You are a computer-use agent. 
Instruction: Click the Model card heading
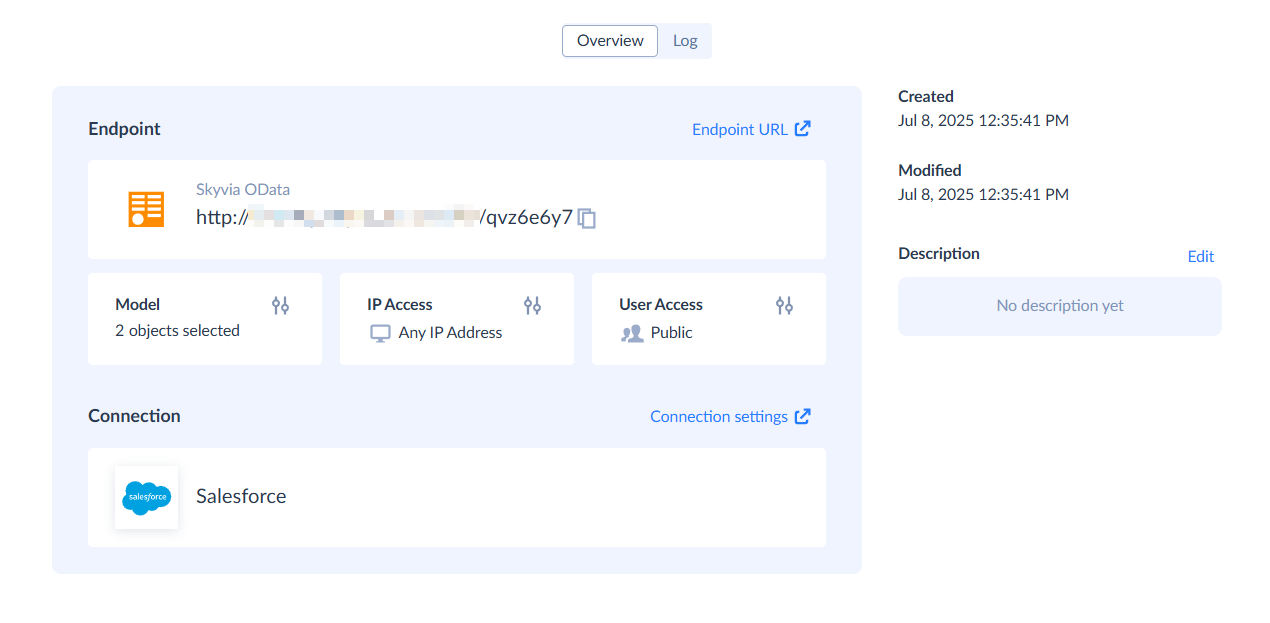(x=138, y=304)
